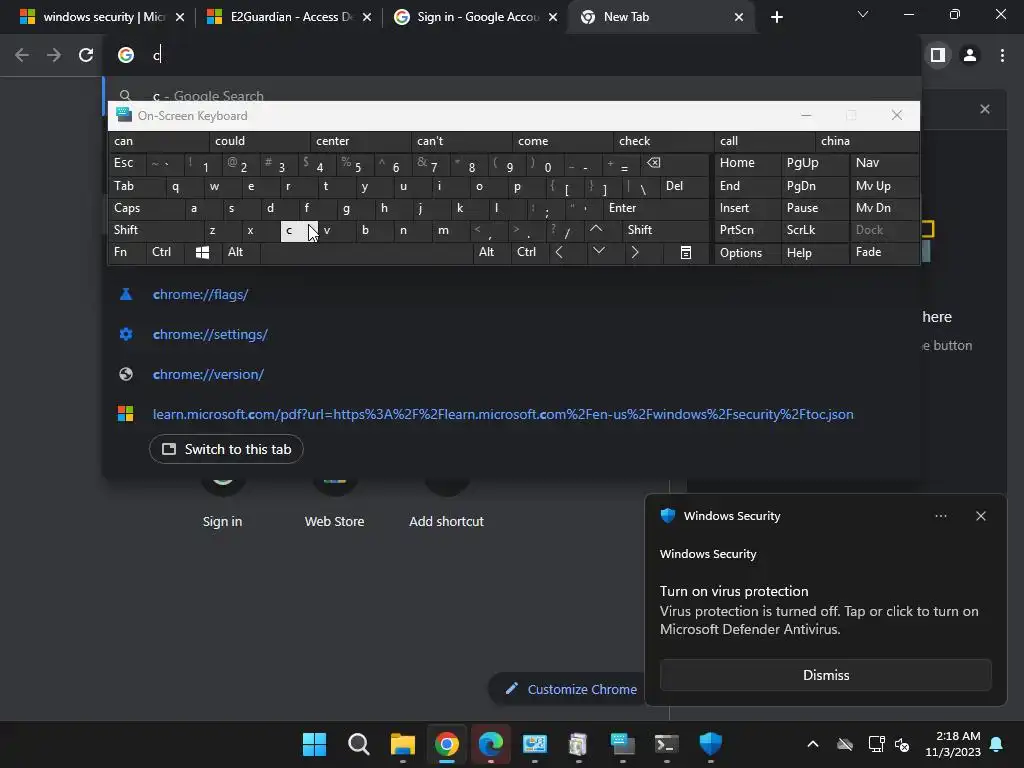Pick the 'can't' word prediction

coord(461,141)
